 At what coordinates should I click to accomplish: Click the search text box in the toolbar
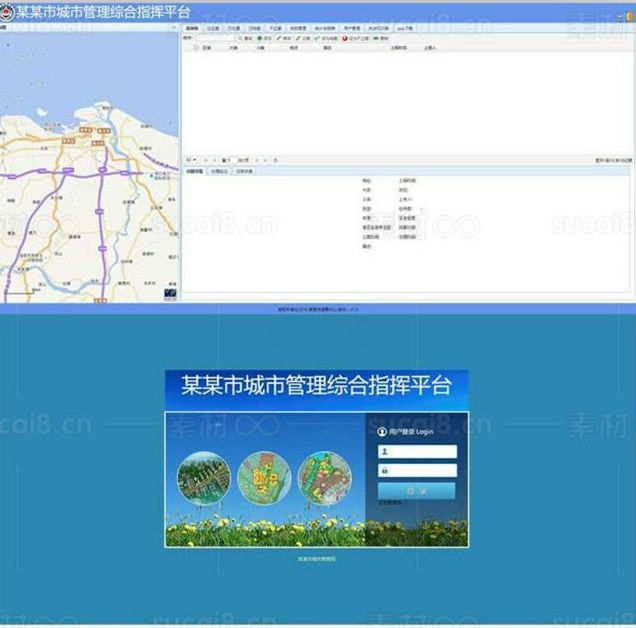click(215, 38)
